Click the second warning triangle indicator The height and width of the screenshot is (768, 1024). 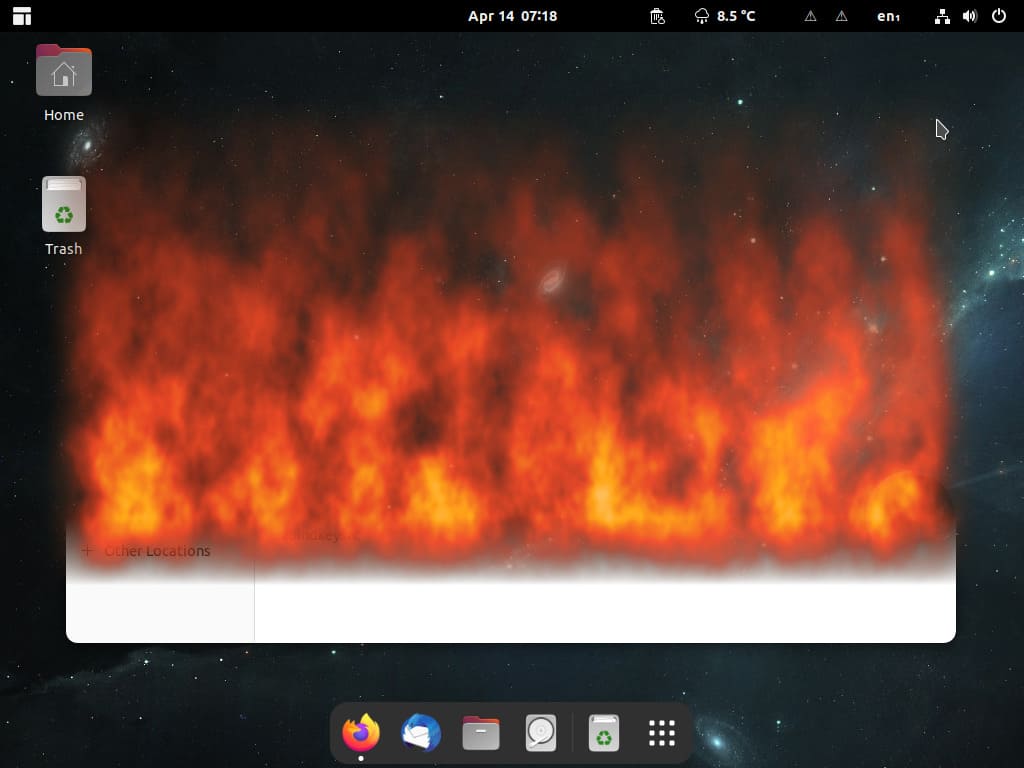pyautogui.click(x=842, y=16)
